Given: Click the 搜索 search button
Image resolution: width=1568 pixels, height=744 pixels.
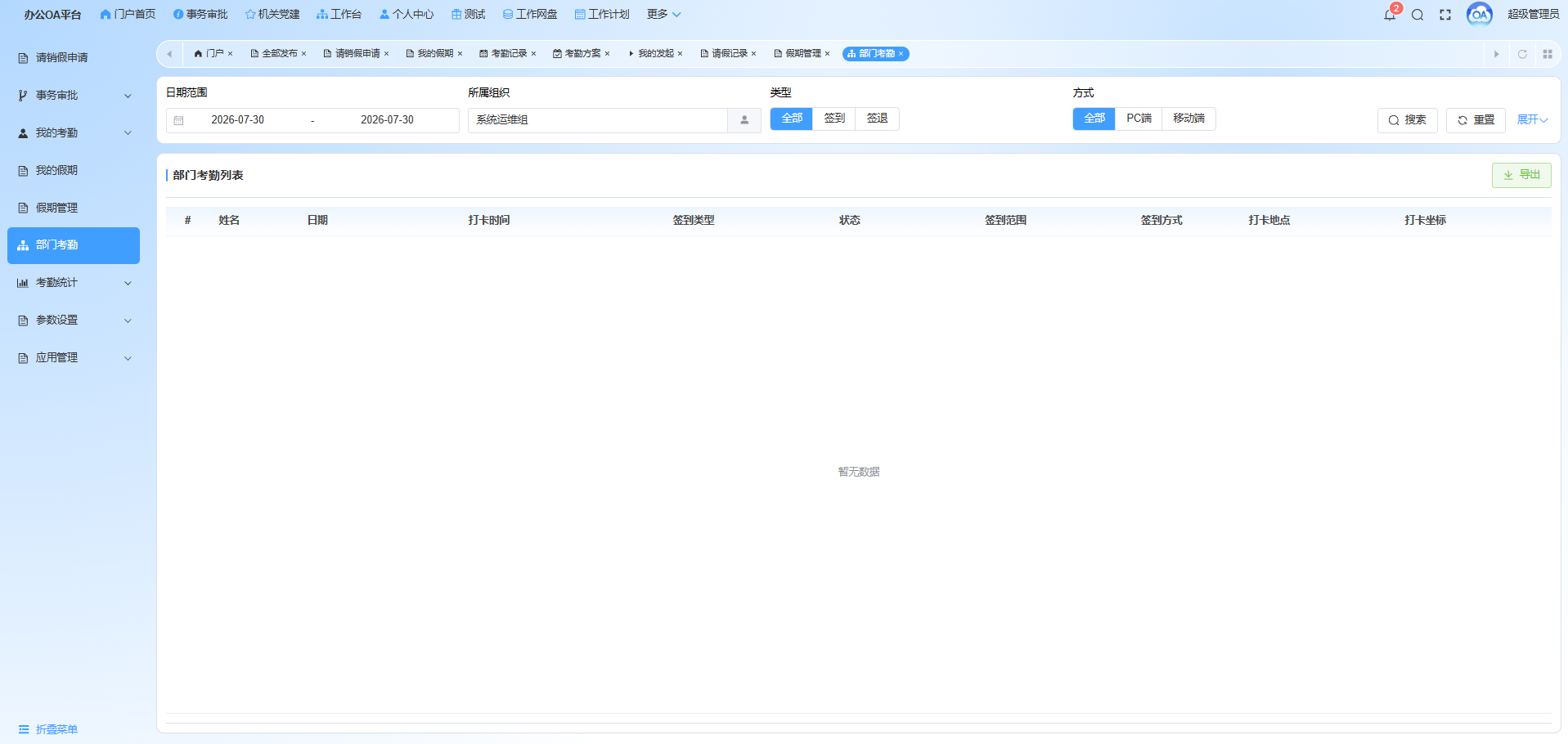Looking at the screenshot, I should coord(1407,120).
